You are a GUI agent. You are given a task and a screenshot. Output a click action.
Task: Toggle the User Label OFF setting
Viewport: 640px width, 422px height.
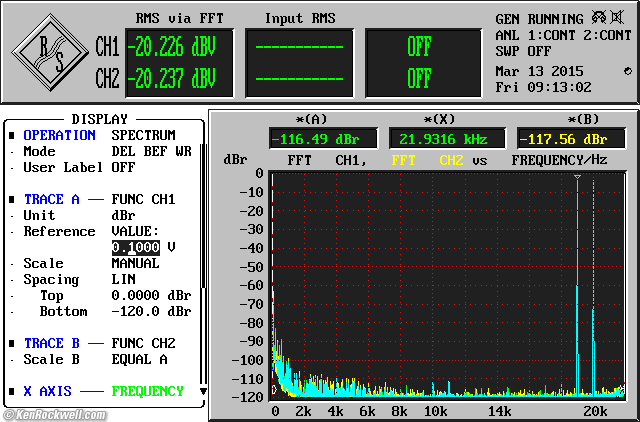coord(123,167)
